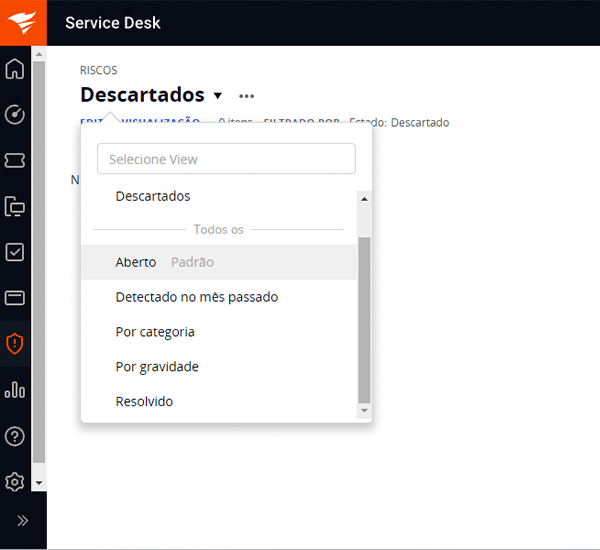Click dropdown list scroll up arrow
Screen dimensions: 600x550
[x=364, y=199]
